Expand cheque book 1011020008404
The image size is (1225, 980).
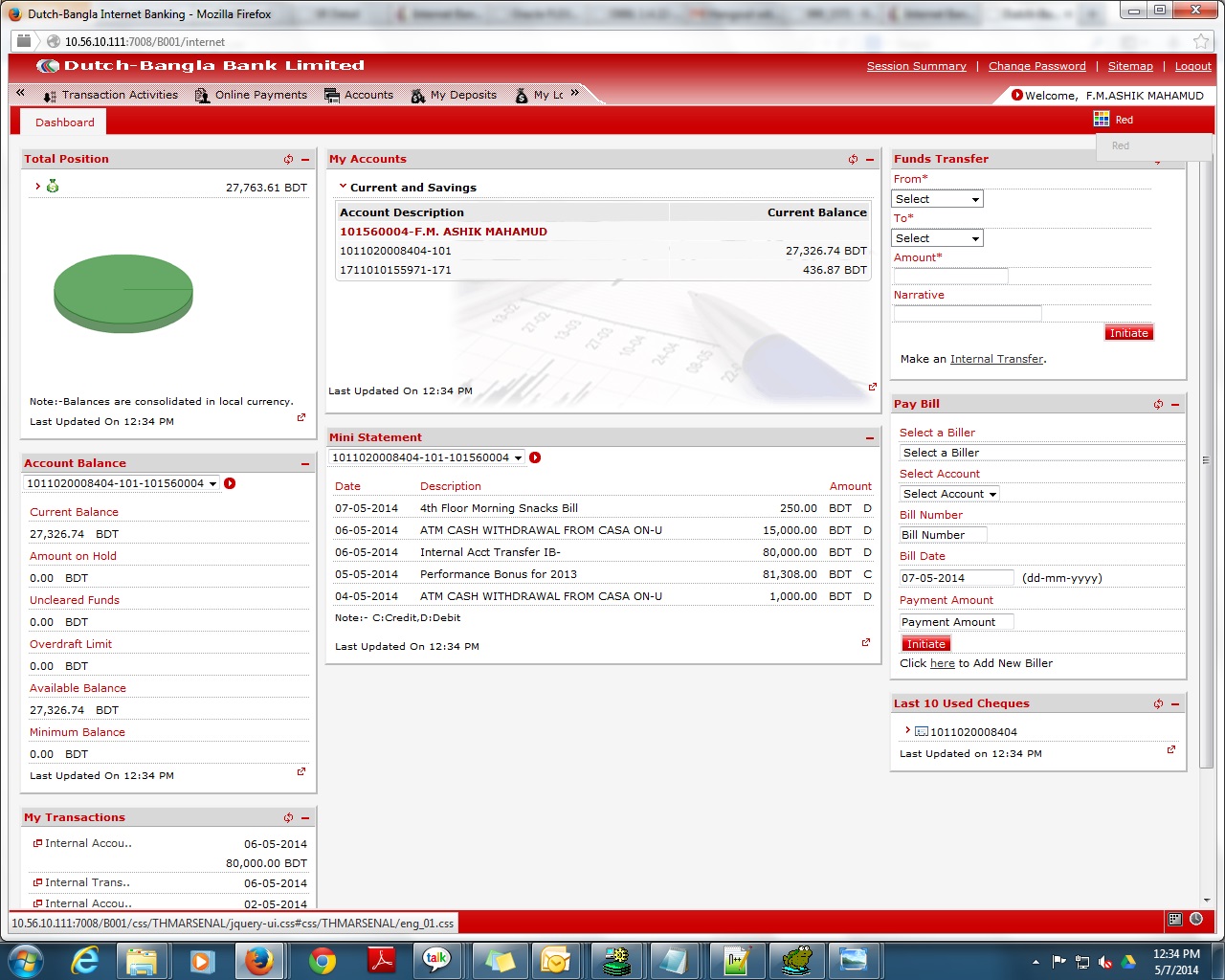[x=907, y=730]
